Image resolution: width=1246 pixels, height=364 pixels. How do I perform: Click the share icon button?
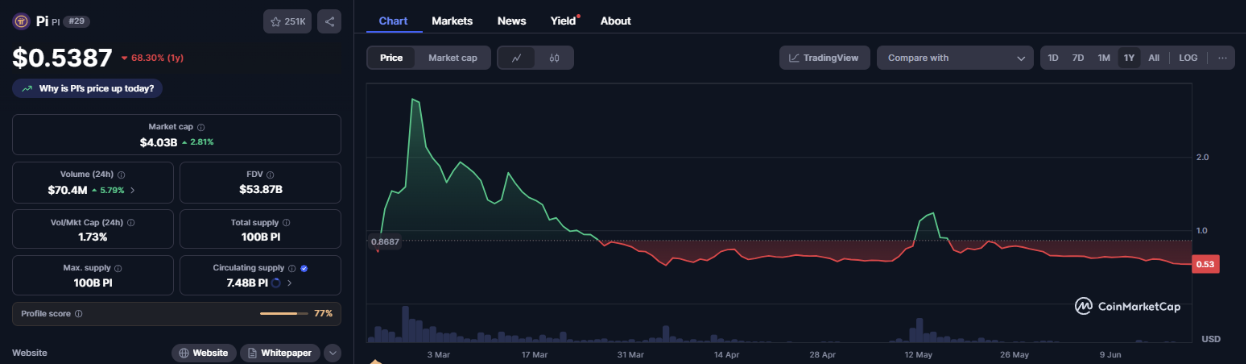coord(329,21)
